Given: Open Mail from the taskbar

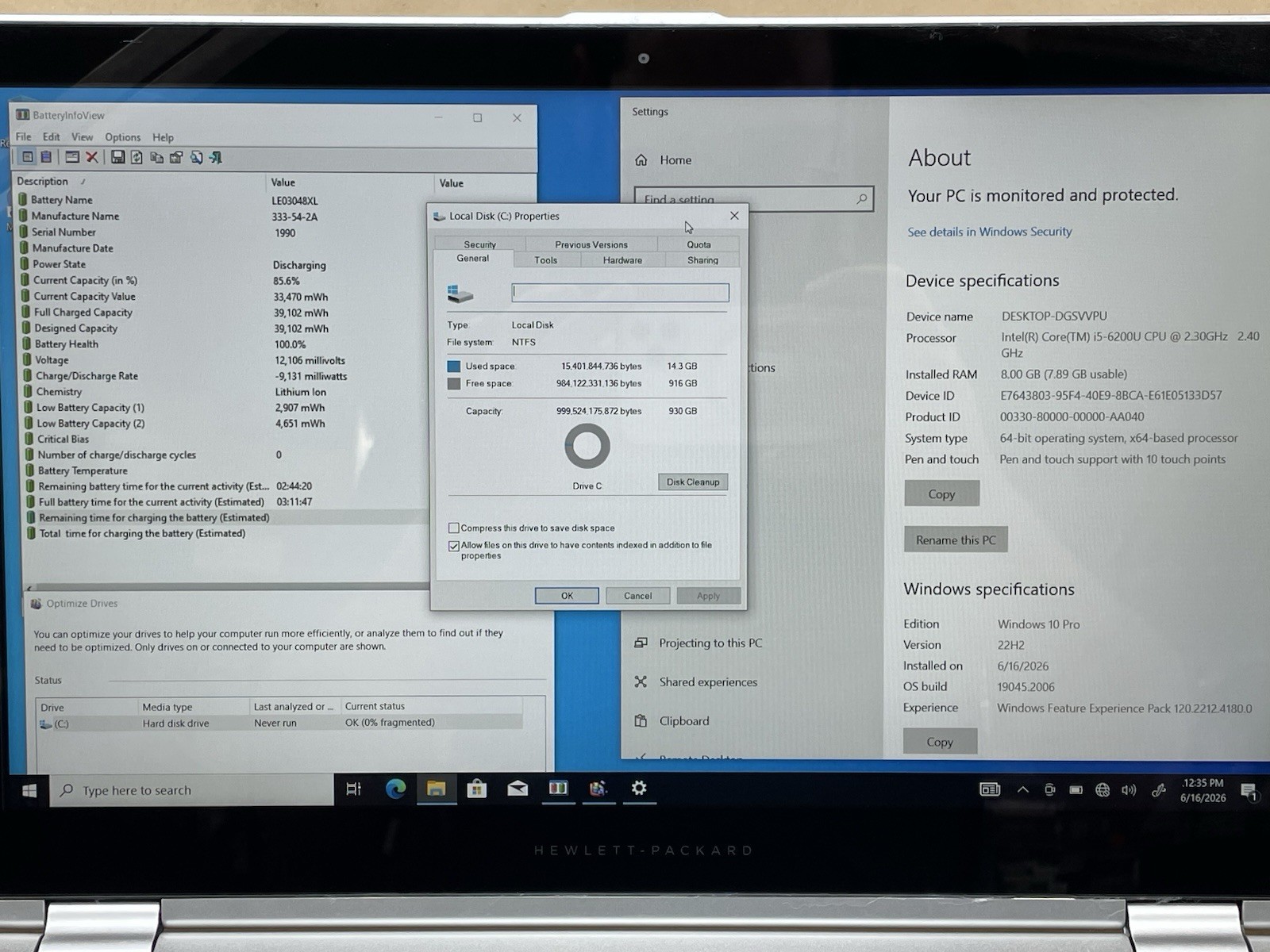Looking at the screenshot, I should [518, 789].
